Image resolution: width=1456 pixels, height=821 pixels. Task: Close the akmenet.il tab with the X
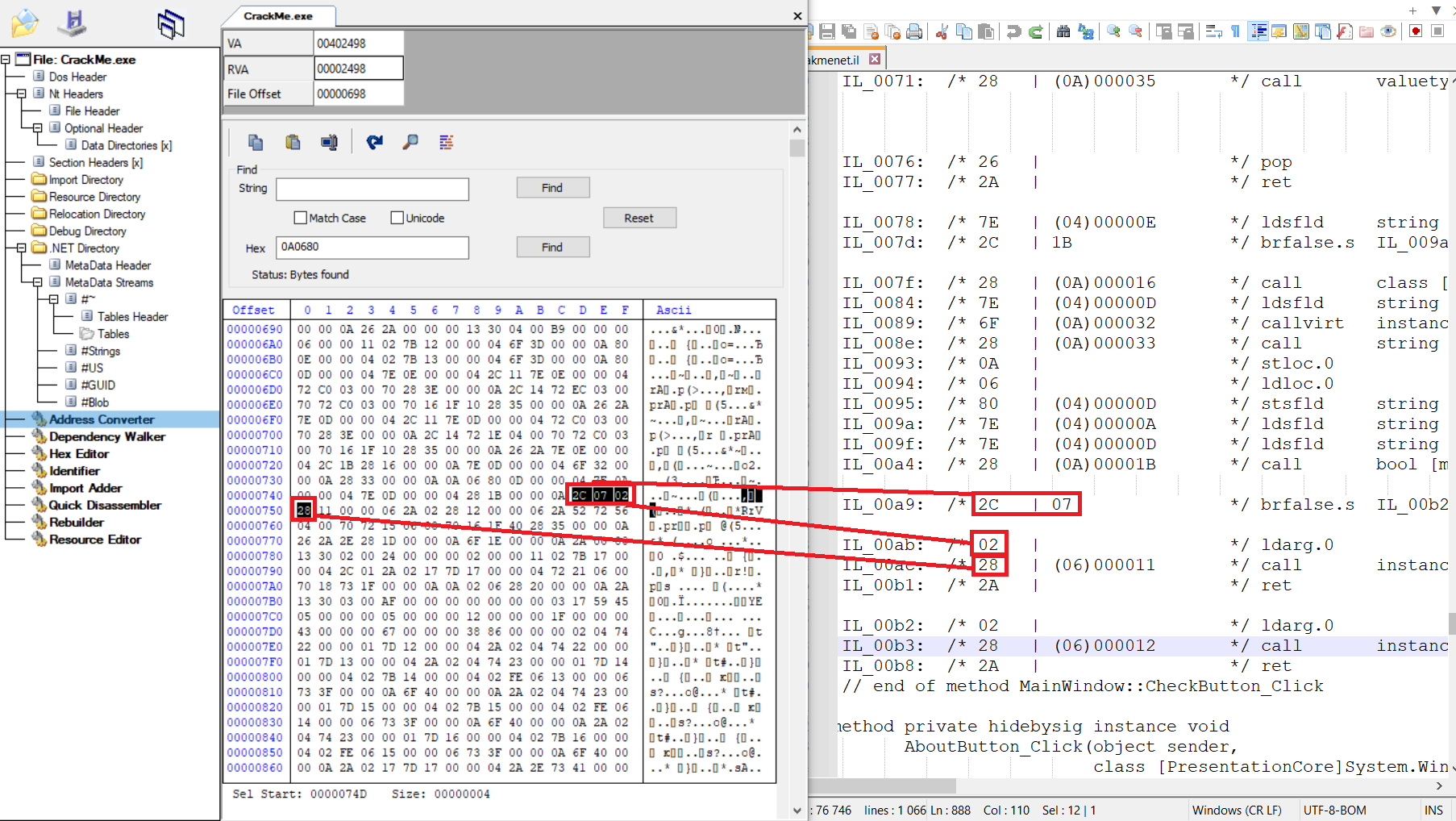click(x=875, y=60)
